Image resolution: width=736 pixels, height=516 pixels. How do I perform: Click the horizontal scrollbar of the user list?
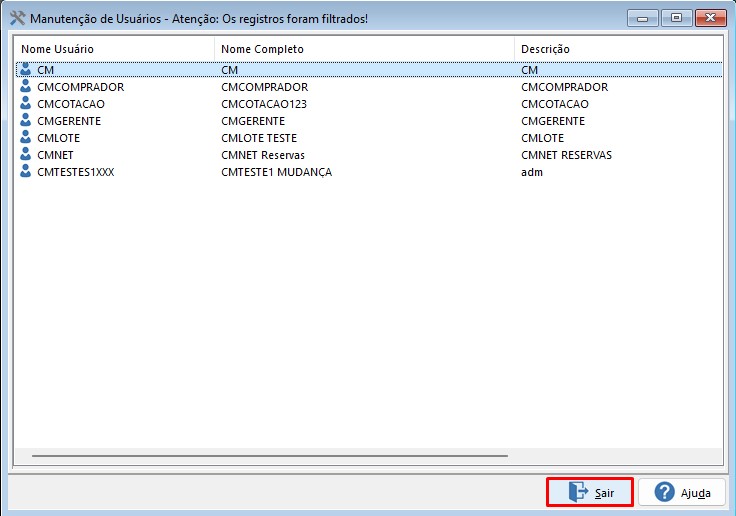270,455
